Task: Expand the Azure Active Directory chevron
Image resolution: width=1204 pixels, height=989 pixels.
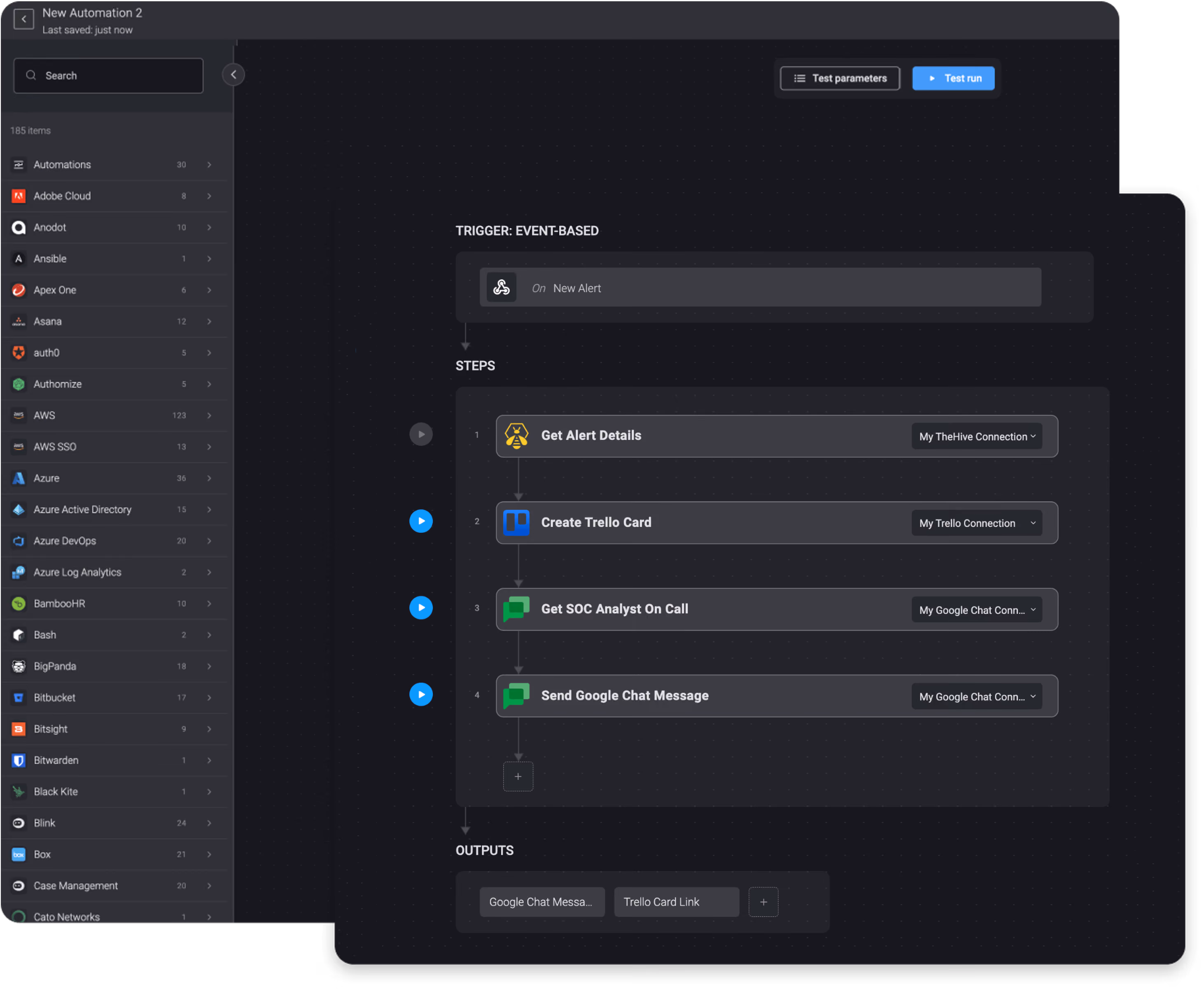Action: click(210, 509)
